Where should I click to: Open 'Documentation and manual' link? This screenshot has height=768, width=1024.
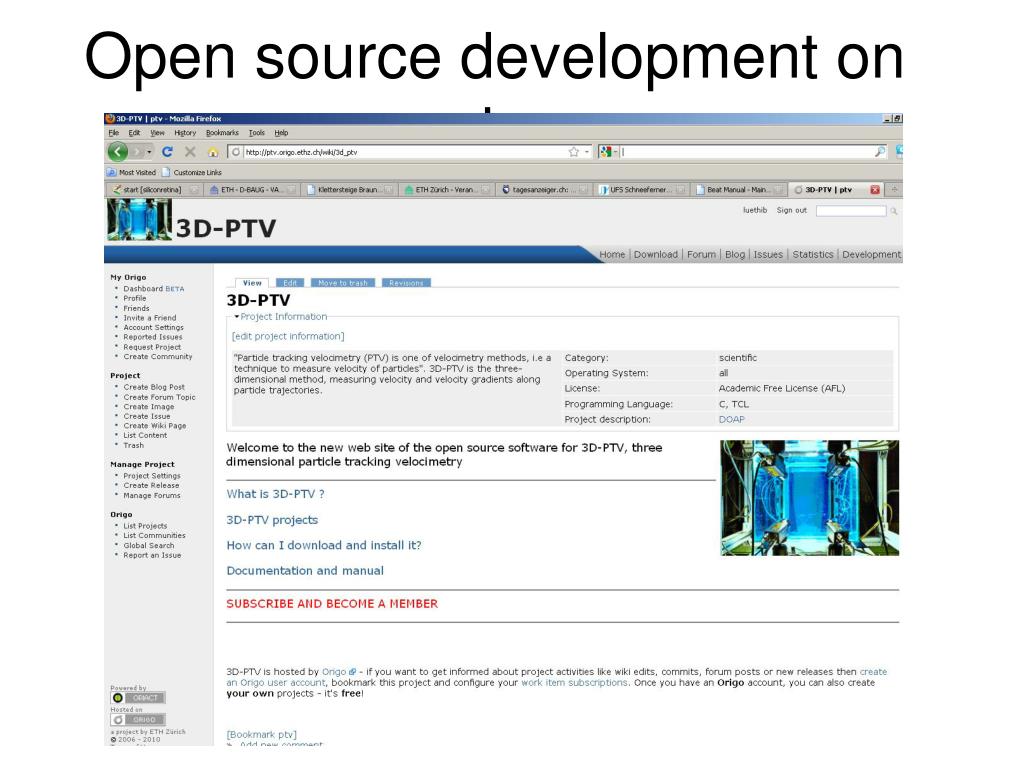pos(305,571)
